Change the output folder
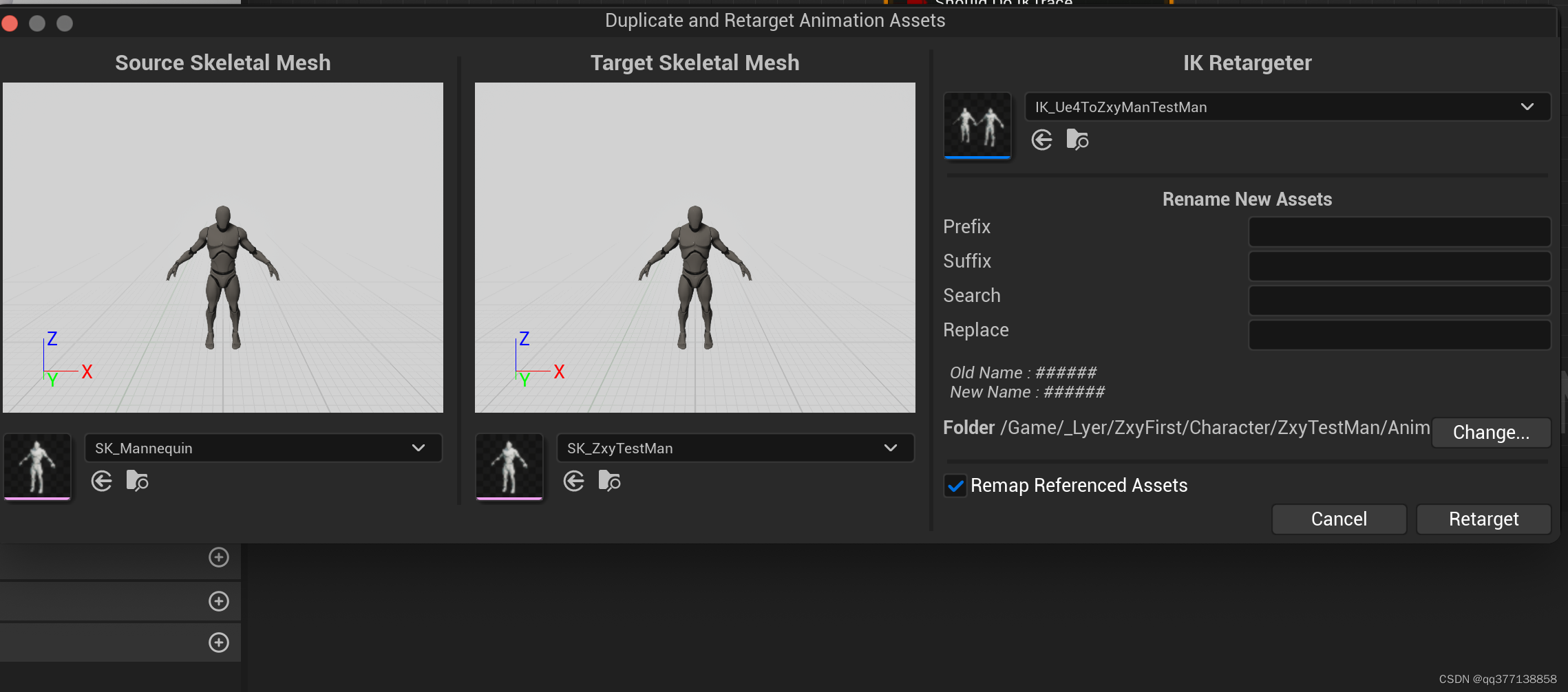1568x692 pixels. (1491, 433)
